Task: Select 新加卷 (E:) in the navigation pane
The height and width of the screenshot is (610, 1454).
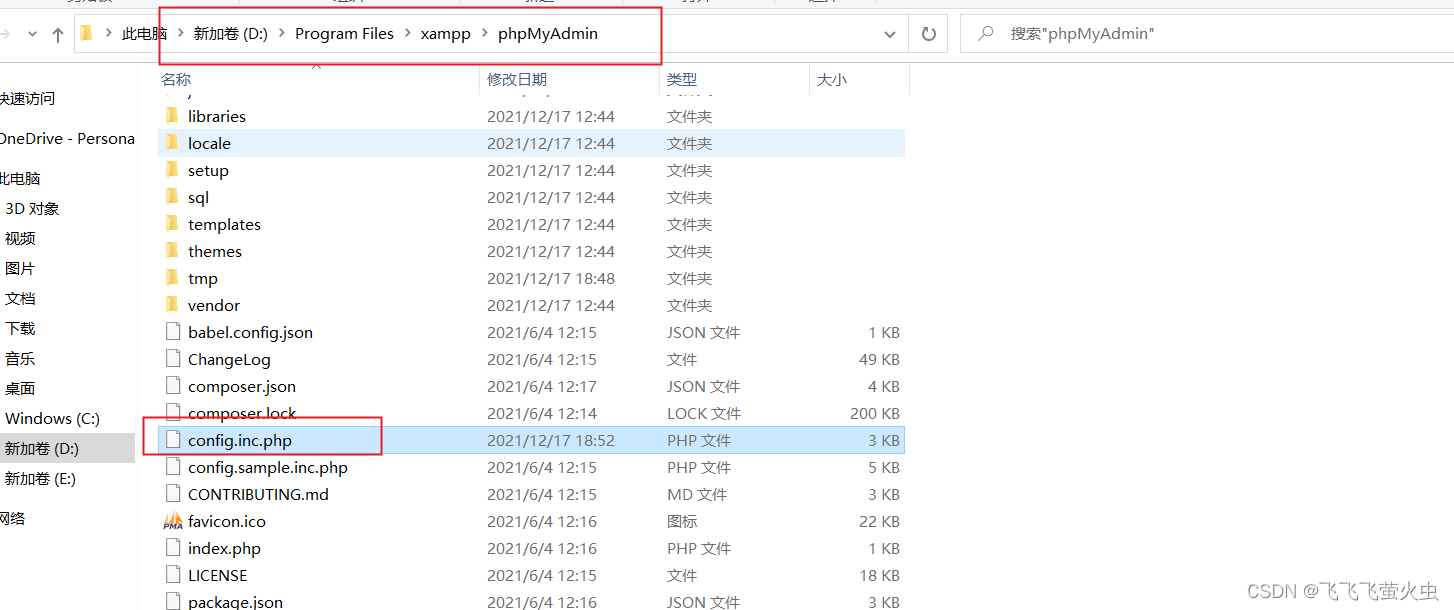Action: pos(40,479)
